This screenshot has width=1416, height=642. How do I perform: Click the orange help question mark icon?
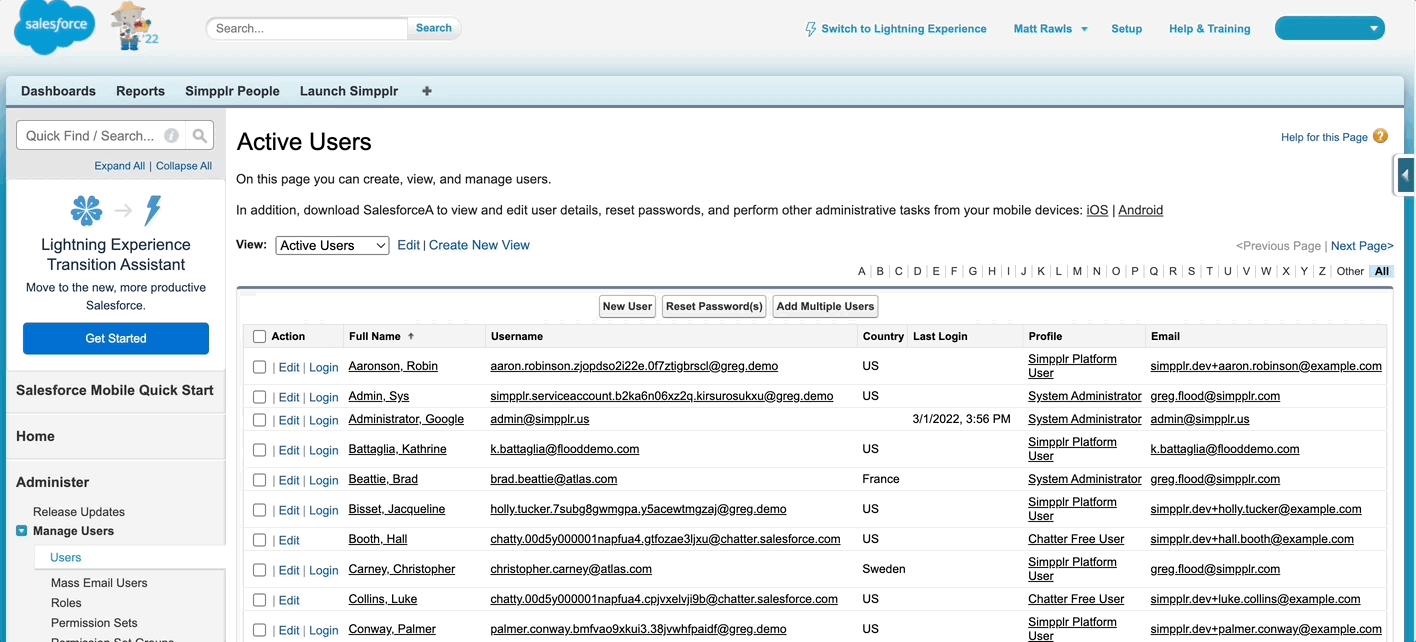point(1380,136)
